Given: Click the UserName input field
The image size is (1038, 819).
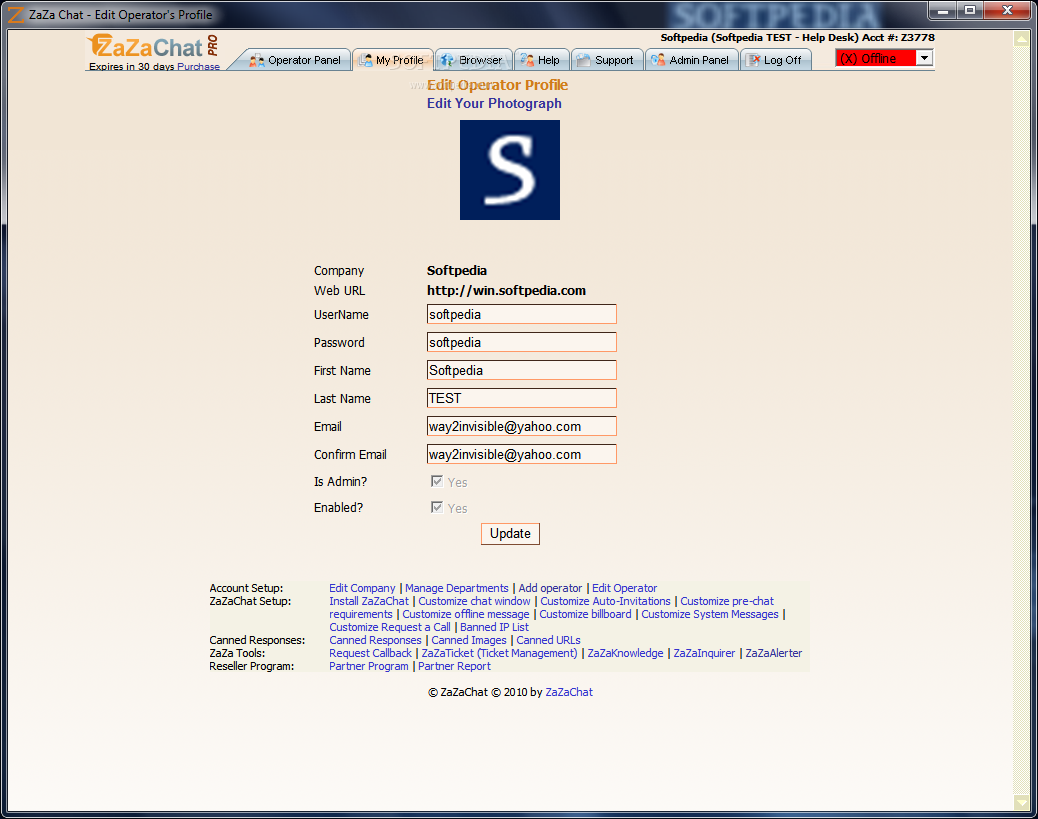Looking at the screenshot, I should click(x=522, y=314).
